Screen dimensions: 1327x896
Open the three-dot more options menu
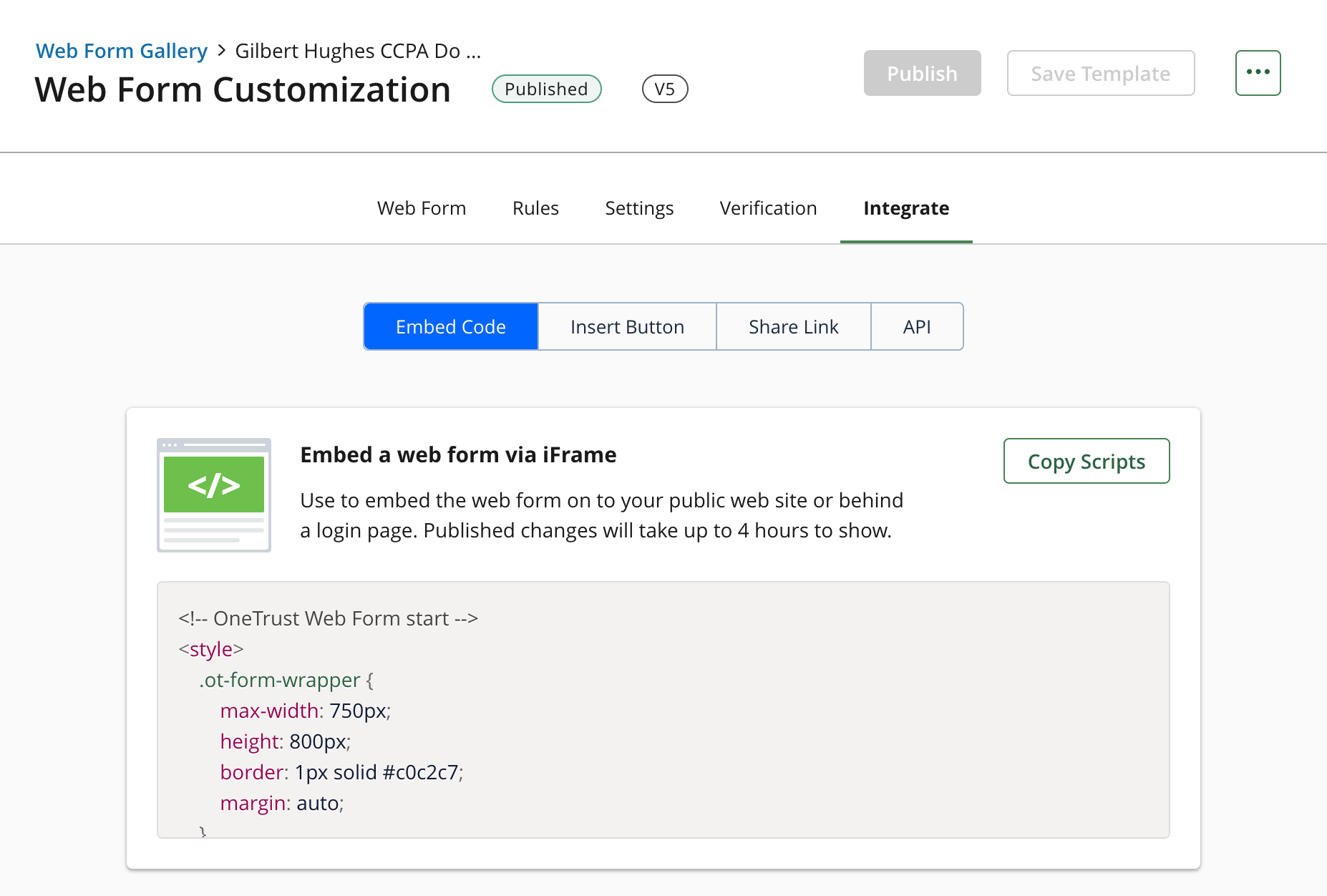(1258, 73)
